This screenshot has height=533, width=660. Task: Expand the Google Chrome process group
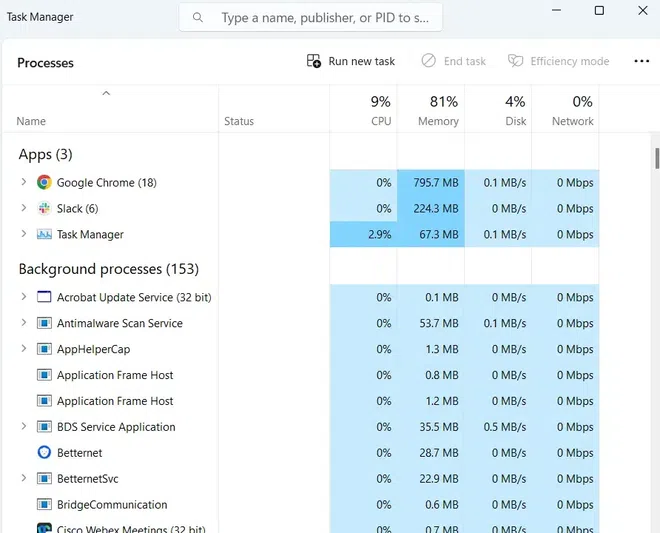click(24, 182)
